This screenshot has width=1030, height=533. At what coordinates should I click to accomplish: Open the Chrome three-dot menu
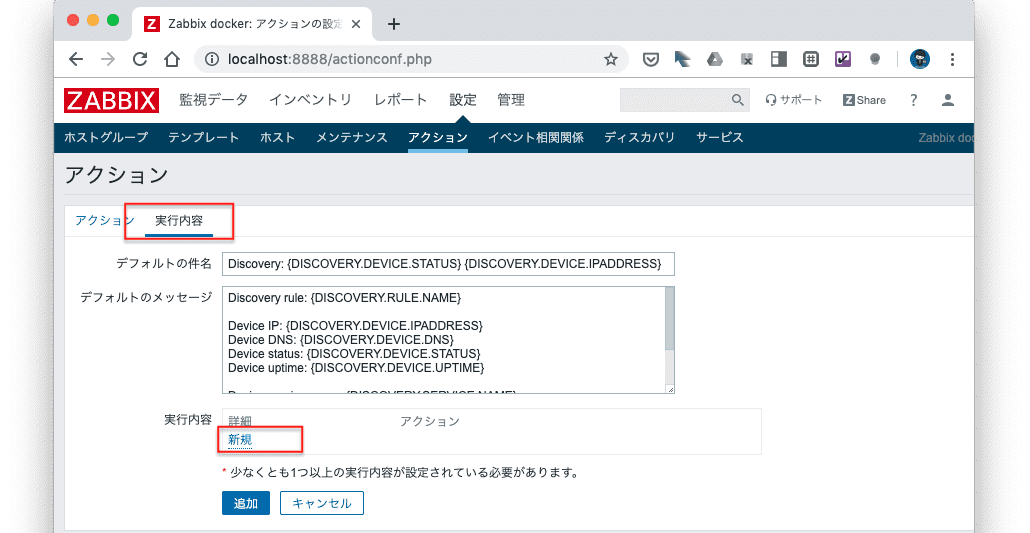(952, 59)
